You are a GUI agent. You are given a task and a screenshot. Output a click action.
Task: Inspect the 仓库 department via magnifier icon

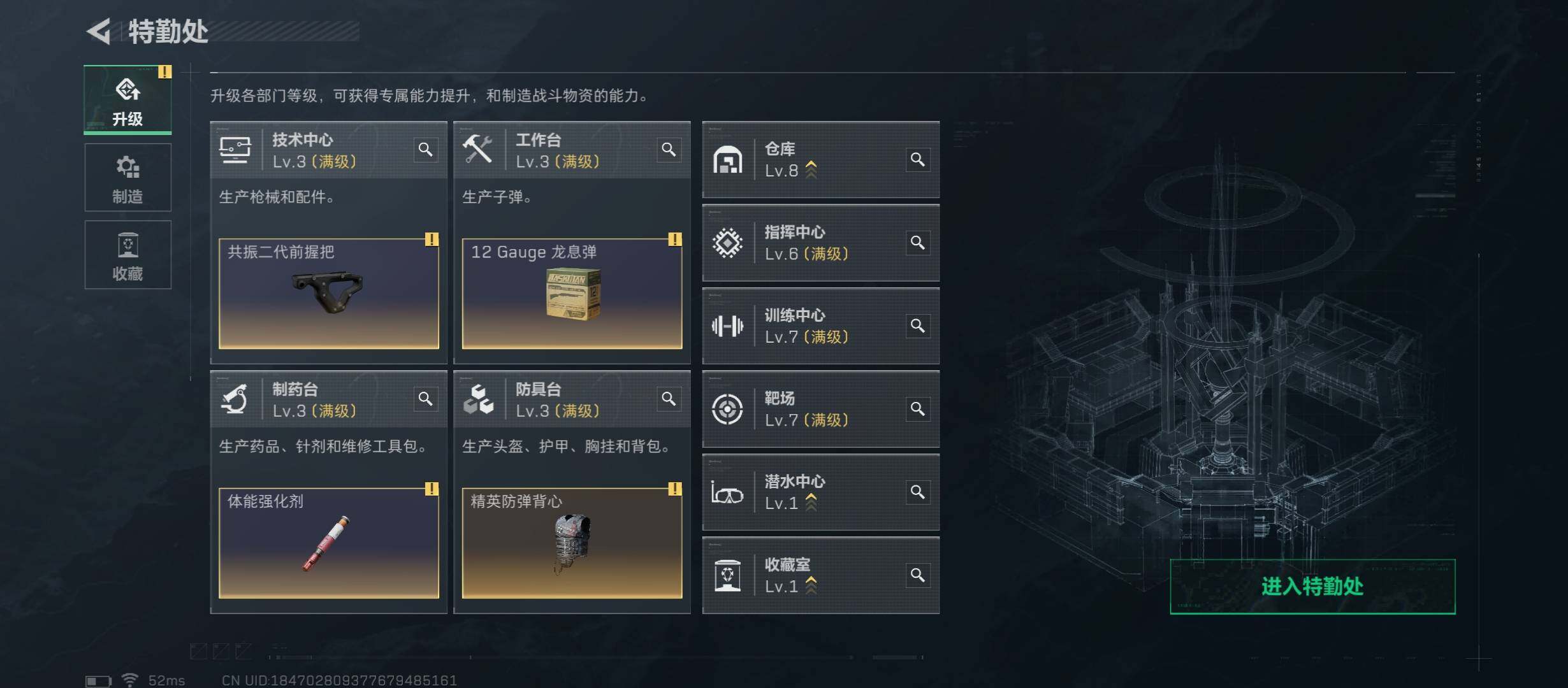[x=918, y=159]
